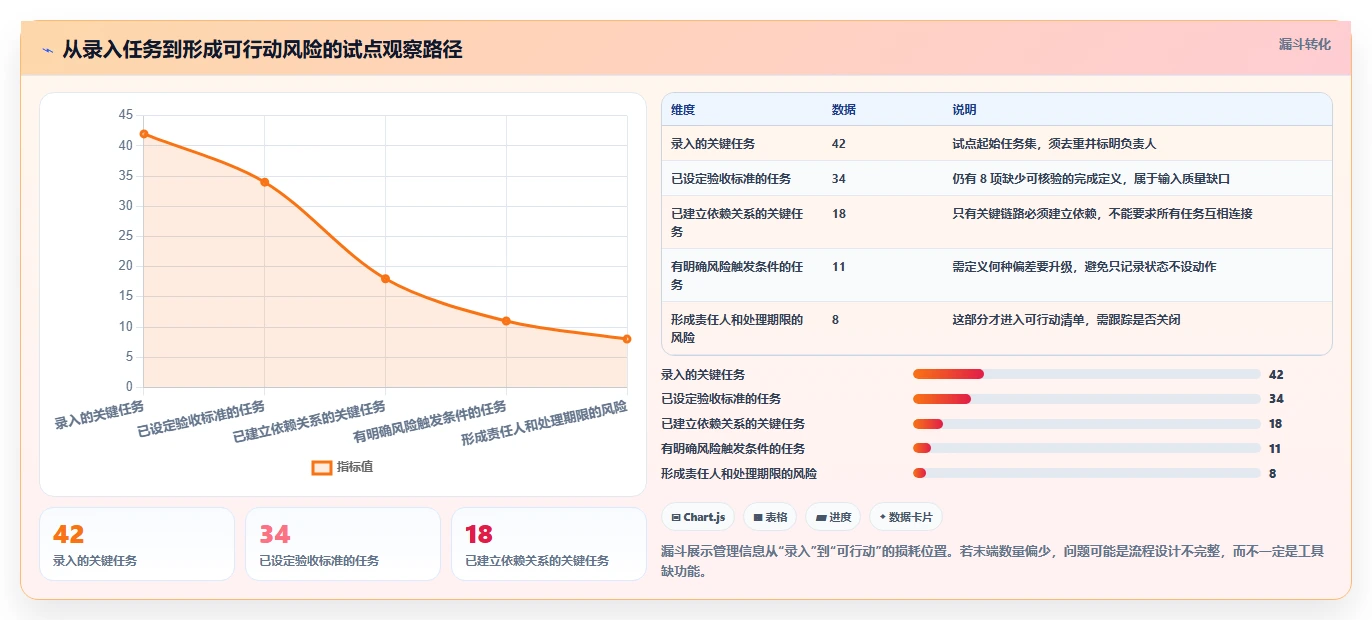
Task: Click the panel title 从录入任务到形成可行动风险的试点观察路径
Action: (262, 50)
